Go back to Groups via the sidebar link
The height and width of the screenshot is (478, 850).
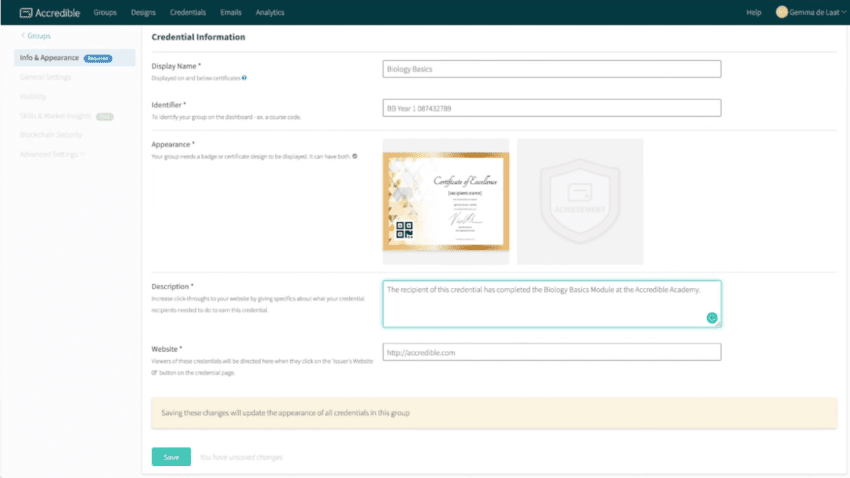pos(36,36)
